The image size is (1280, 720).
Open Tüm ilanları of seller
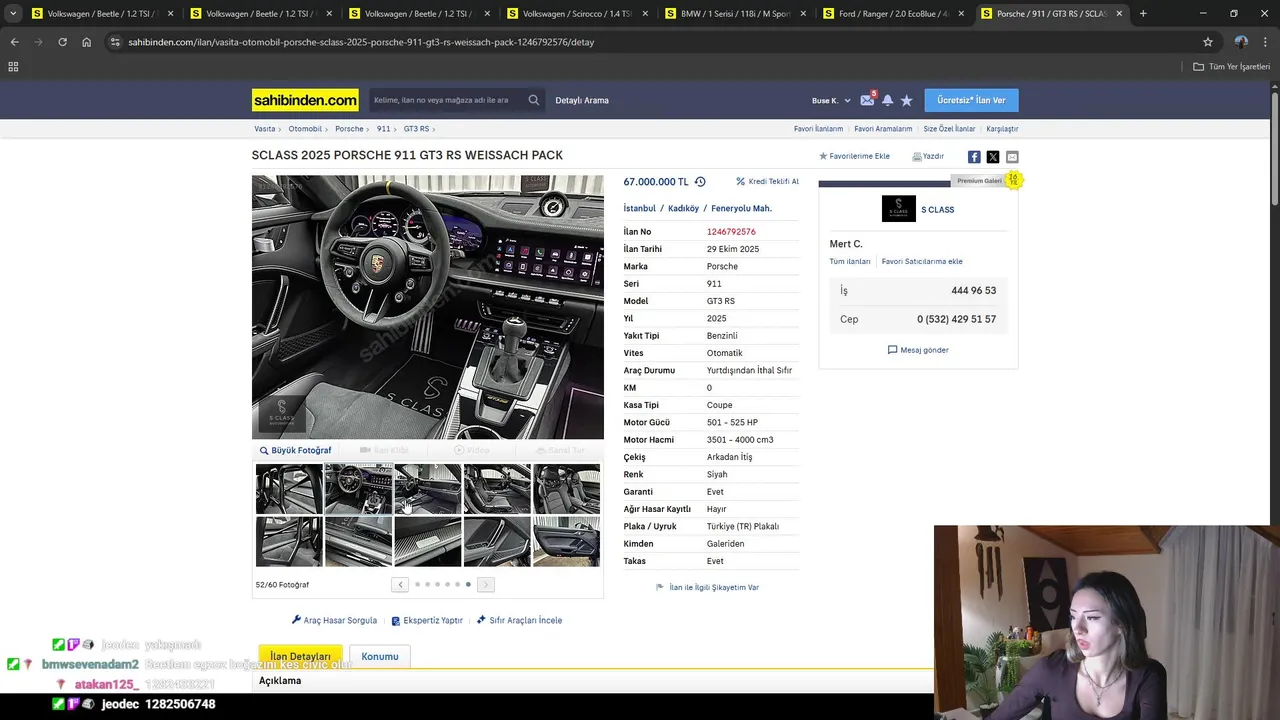click(x=850, y=262)
